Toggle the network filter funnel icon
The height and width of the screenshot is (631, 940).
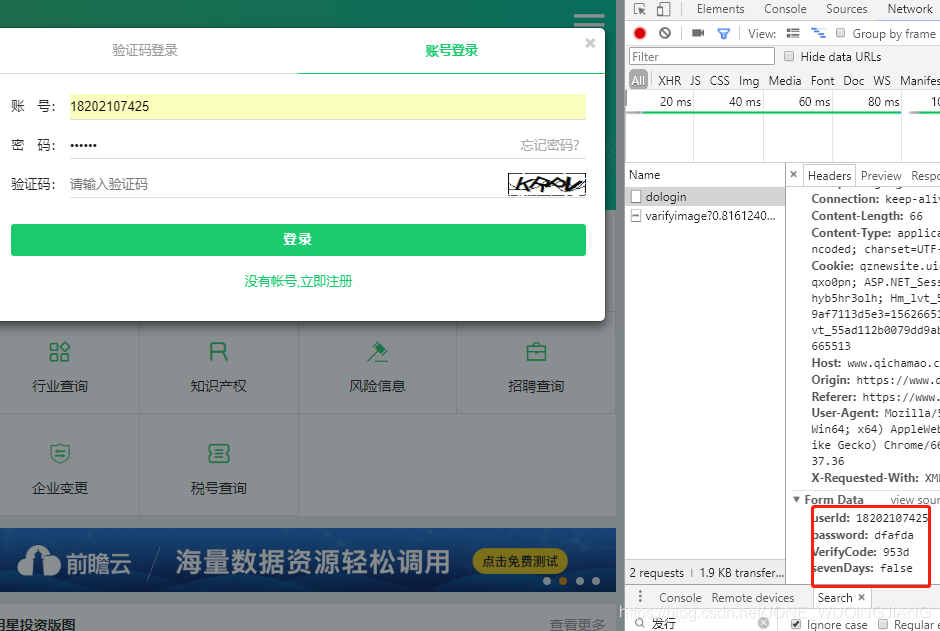point(724,34)
